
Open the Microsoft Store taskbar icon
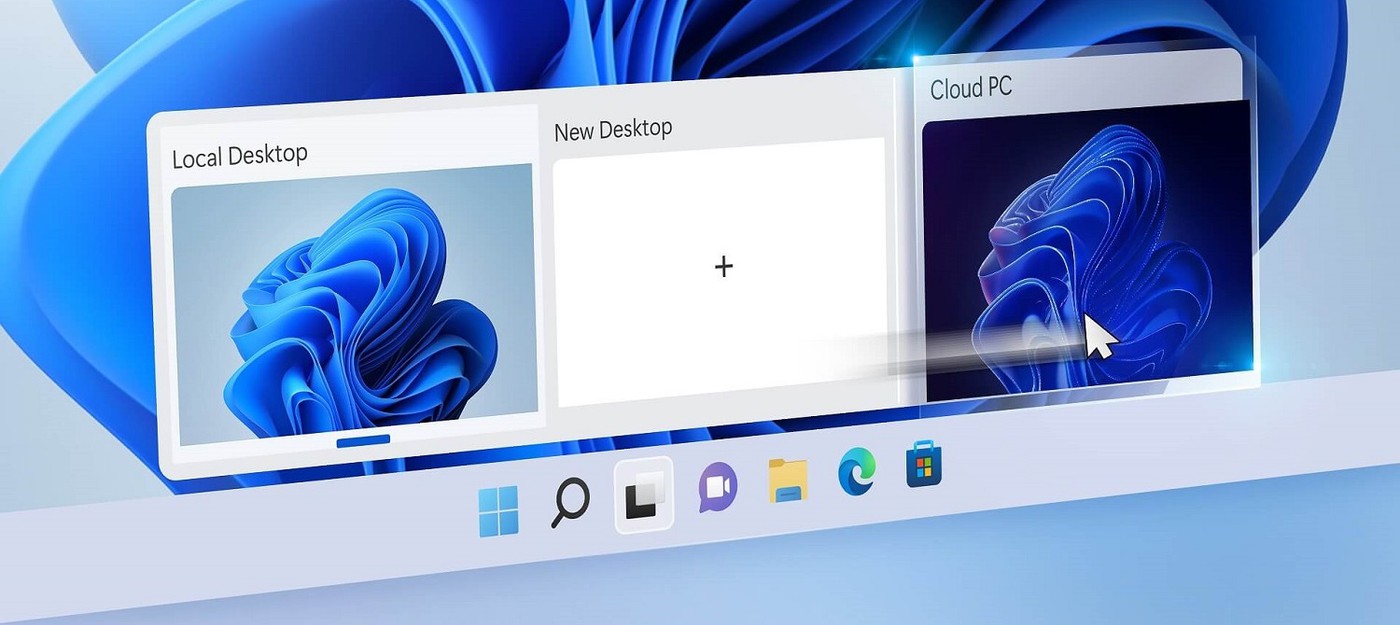tap(924, 464)
